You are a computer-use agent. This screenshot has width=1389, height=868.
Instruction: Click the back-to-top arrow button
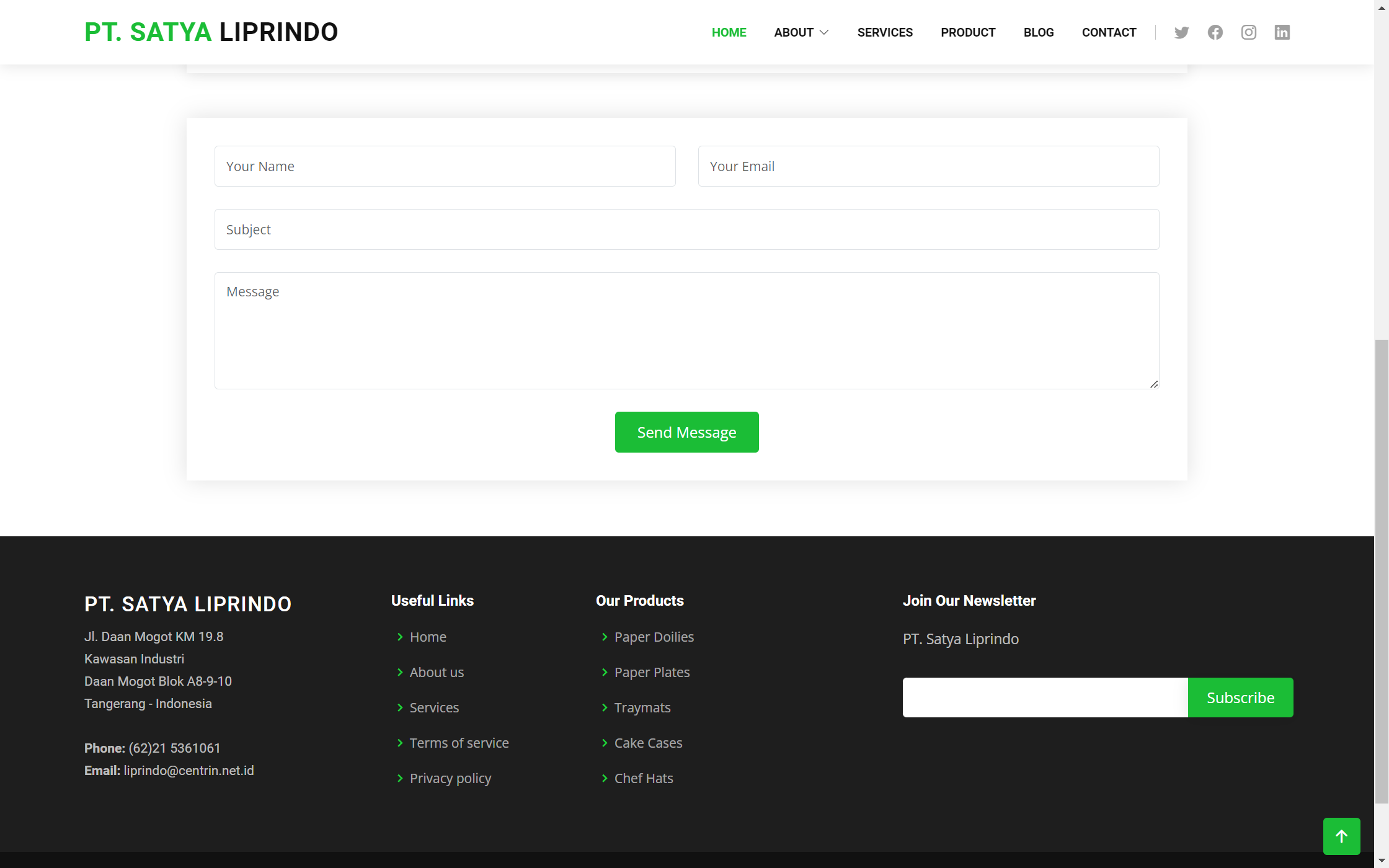1341,836
